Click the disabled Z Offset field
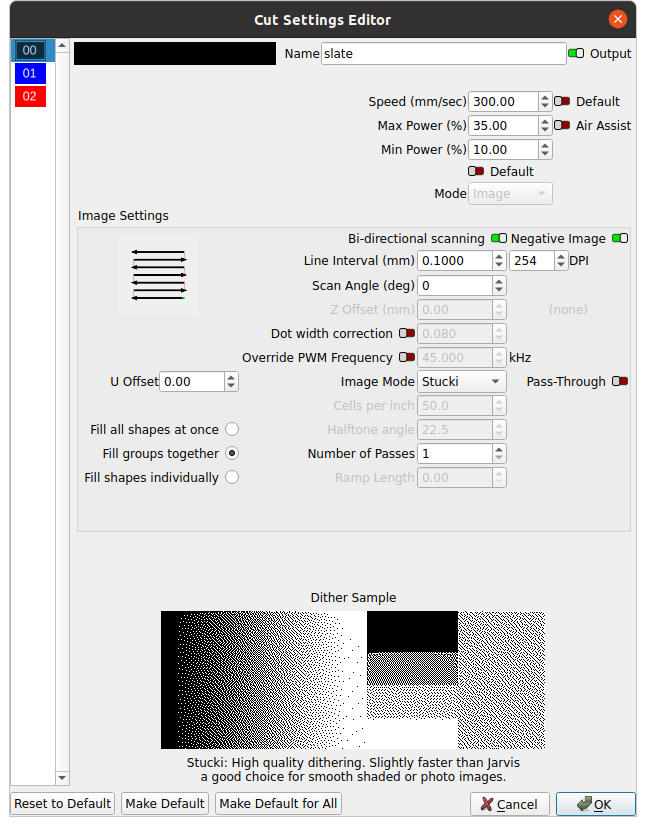The width and height of the screenshot is (646, 826). [x=462, y=310]
